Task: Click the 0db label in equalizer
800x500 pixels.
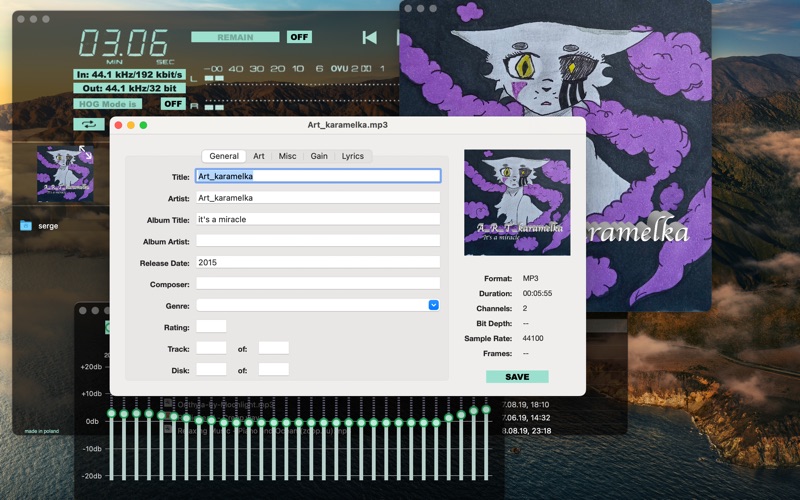Action: pyautogui.click(x=92, y=421)
